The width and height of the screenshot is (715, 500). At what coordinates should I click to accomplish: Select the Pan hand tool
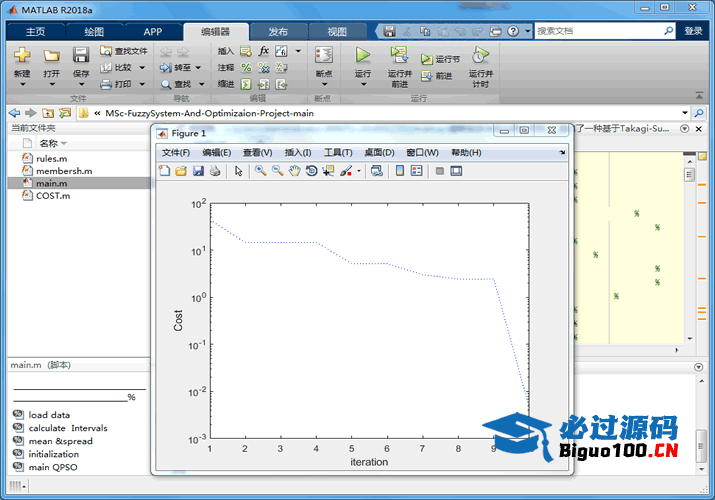(x=295, y=171)
